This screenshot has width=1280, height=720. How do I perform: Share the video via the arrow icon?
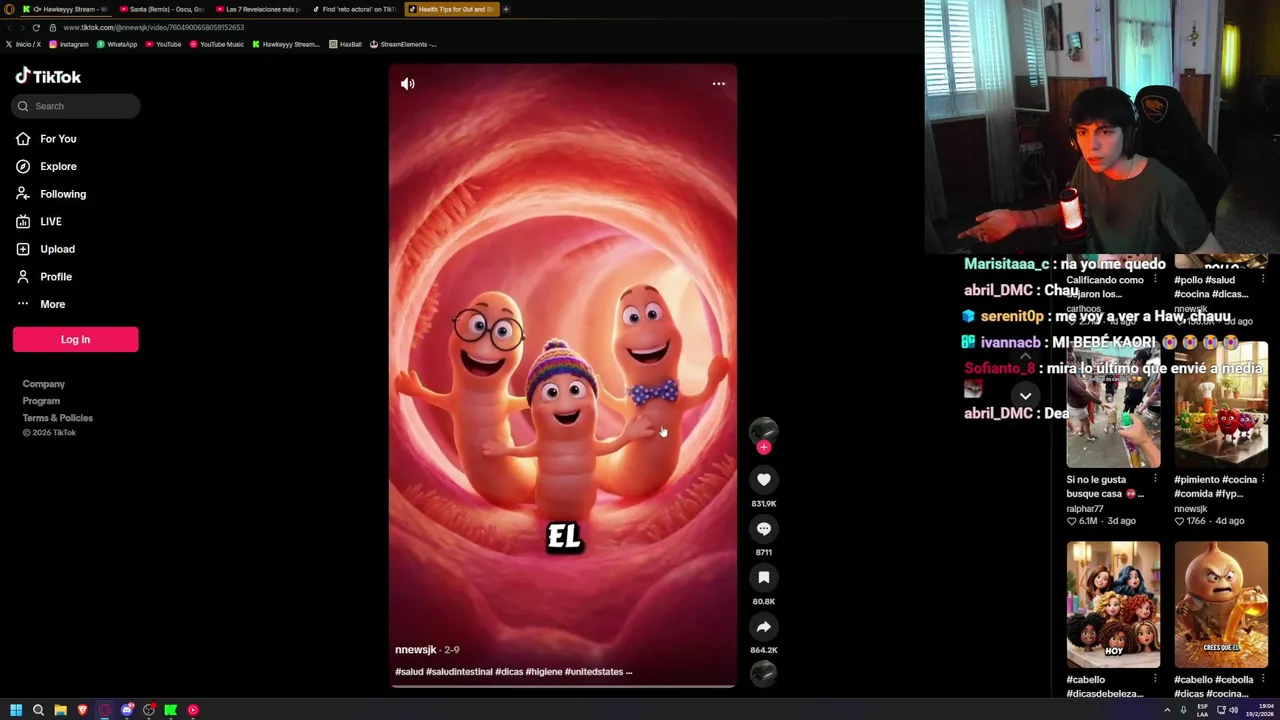click(x=763, y=627)
